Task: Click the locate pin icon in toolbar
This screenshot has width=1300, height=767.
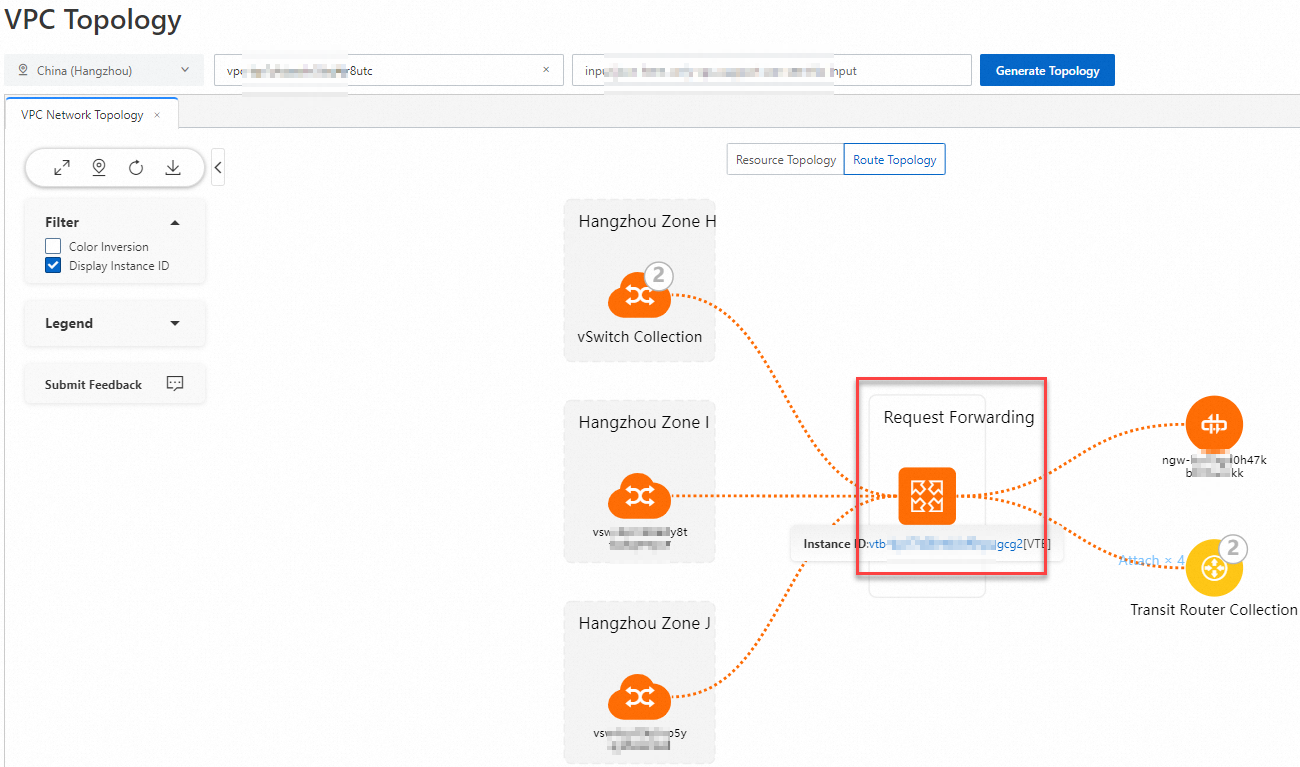Action: point(99,168)
